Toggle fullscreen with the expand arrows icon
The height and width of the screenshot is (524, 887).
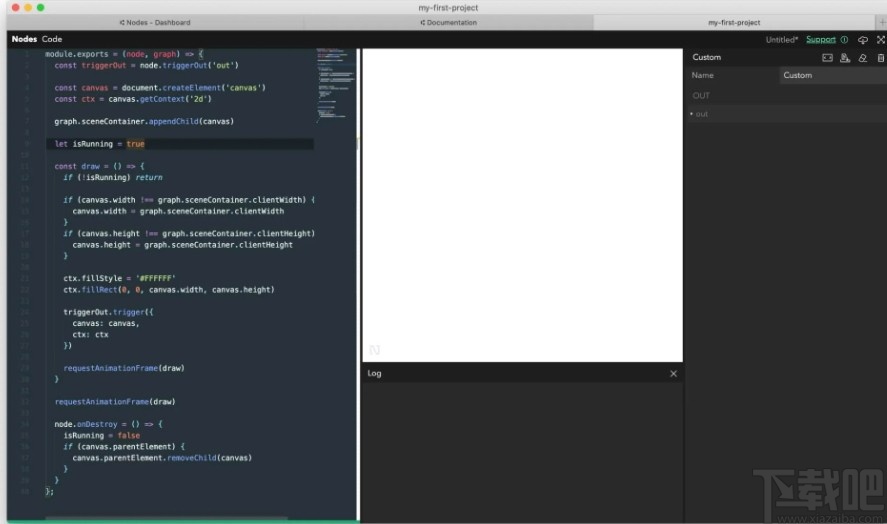coord(881,40)
